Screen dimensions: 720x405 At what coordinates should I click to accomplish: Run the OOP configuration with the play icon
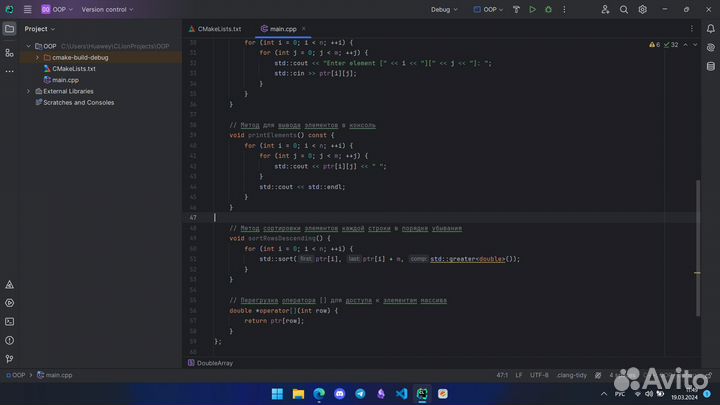click(532, 9)
